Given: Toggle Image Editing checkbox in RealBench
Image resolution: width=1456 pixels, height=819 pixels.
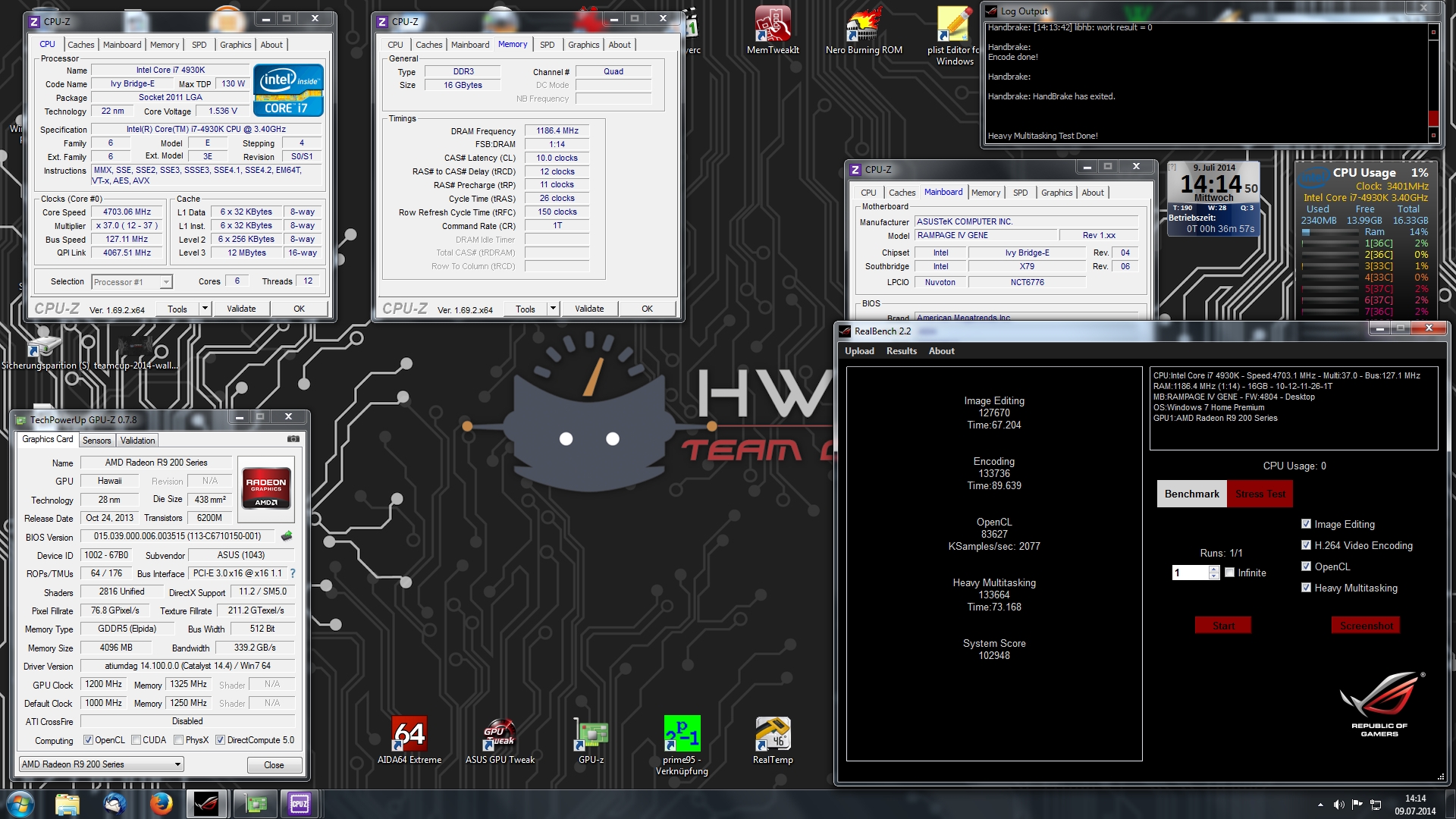Looking at the screenshot, I should pos(1306,524).
